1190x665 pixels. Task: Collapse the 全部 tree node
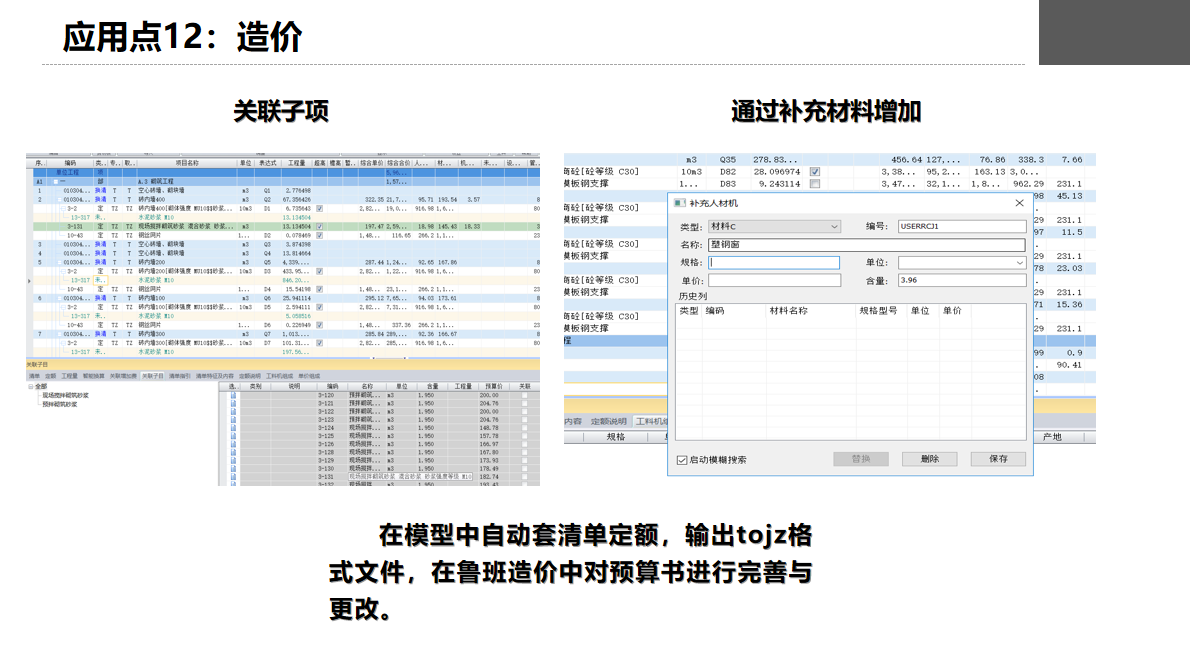tap(30, 386)
